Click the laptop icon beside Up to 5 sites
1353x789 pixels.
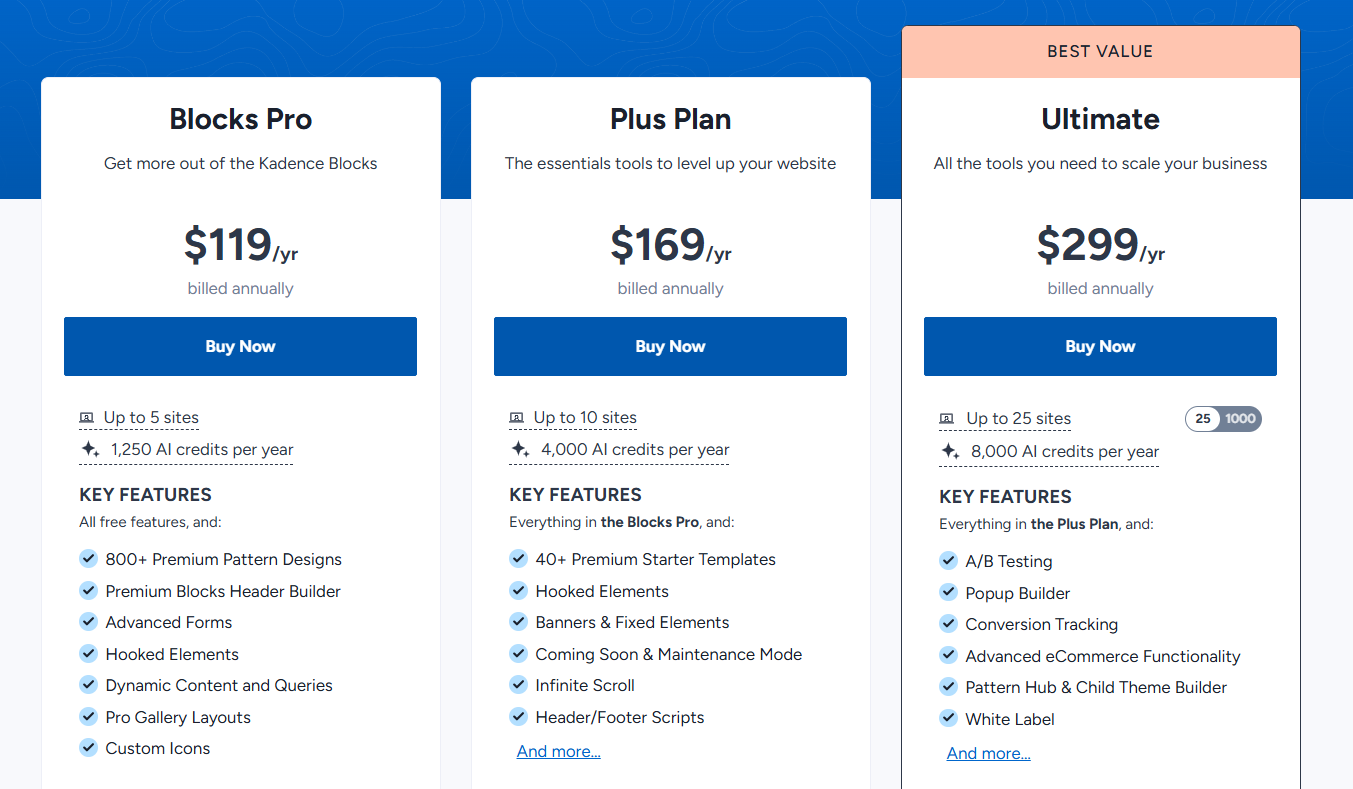pyautogui.click(x=88, y=417)
